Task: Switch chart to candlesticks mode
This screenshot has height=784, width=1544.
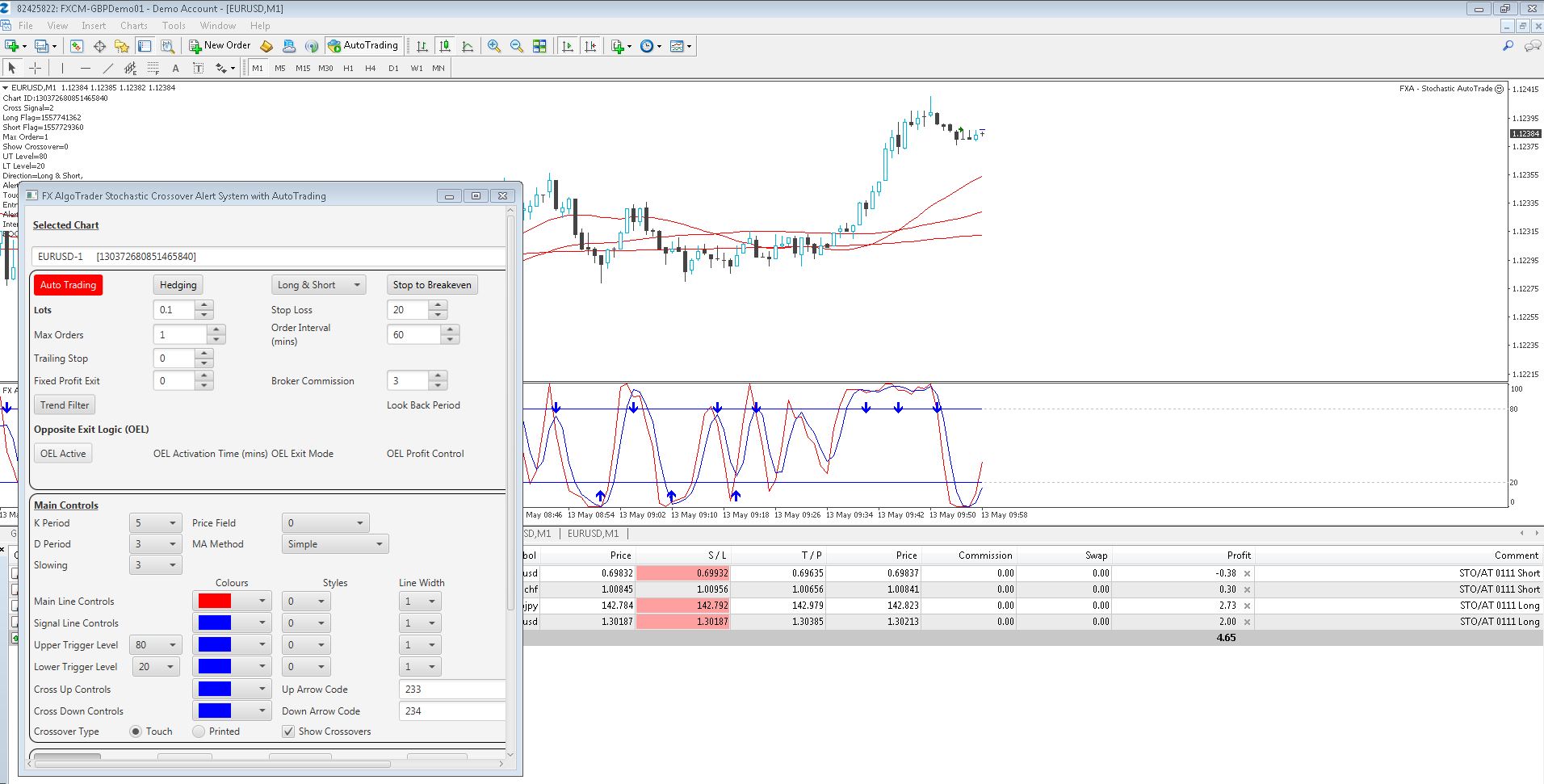Action: coord(444,46)
